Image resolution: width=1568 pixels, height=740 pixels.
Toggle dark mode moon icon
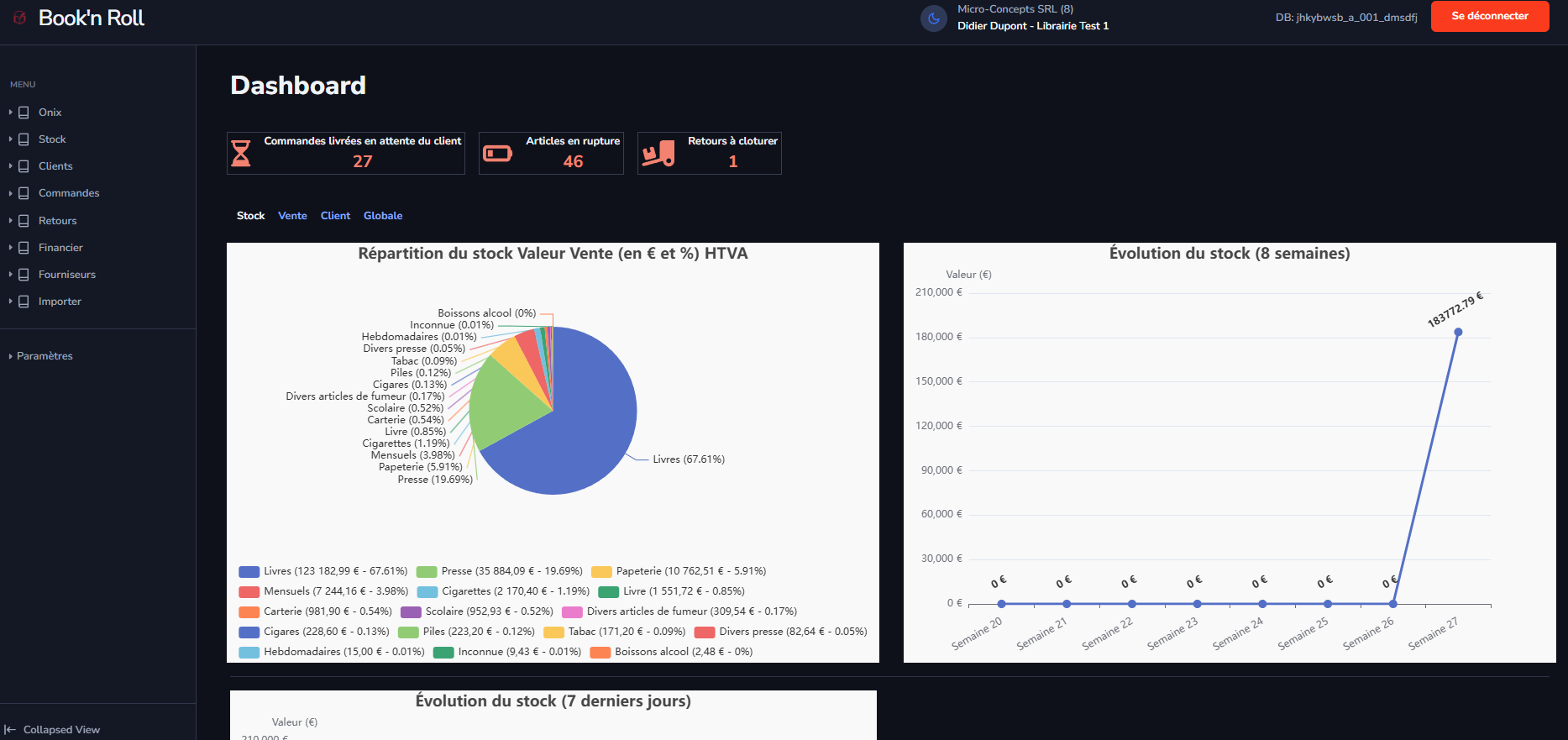933,18
